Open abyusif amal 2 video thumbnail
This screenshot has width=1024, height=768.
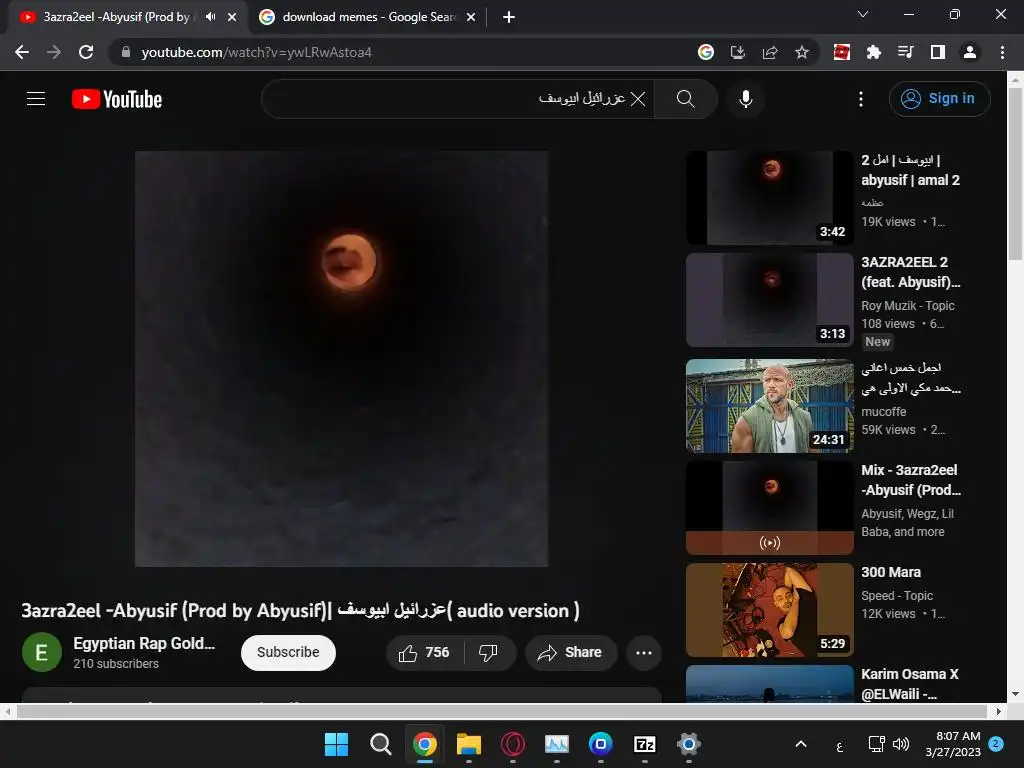coord(770,197)
